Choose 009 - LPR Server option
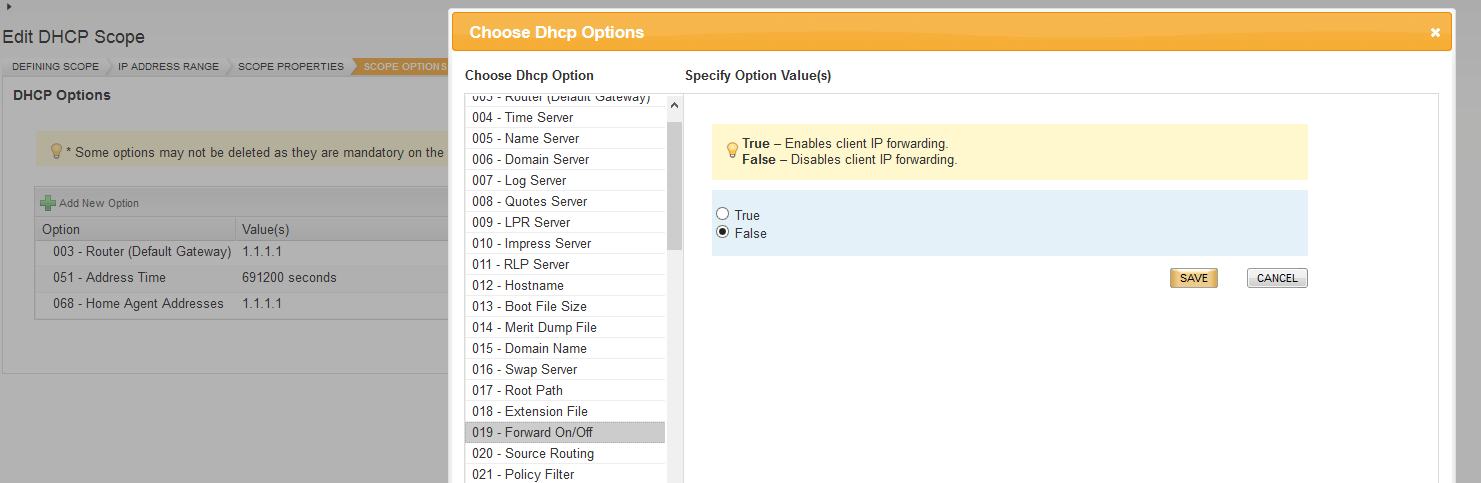This screenshot has width=1481, height=483. [x=565, y=222]
